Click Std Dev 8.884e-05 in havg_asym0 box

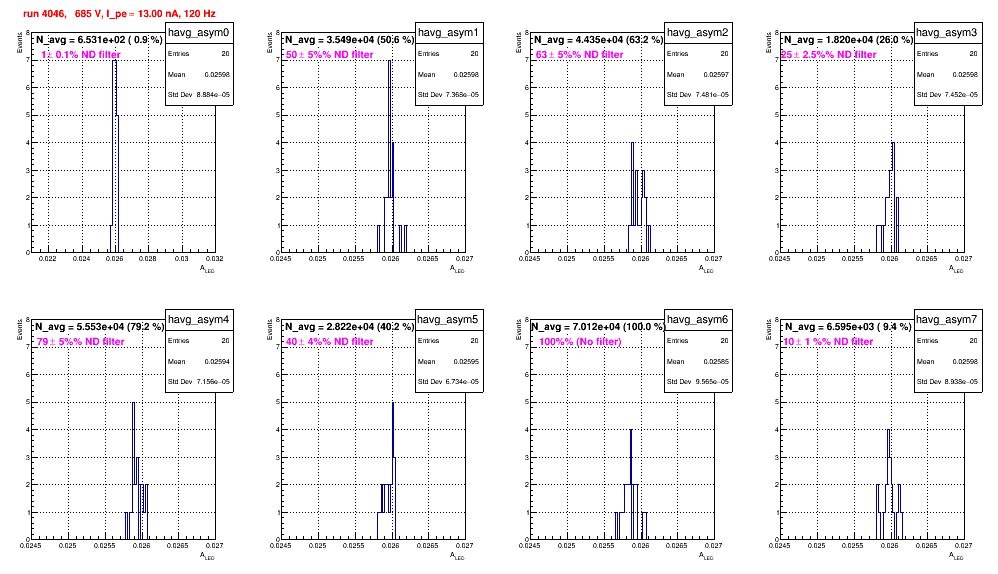point(199,95)
